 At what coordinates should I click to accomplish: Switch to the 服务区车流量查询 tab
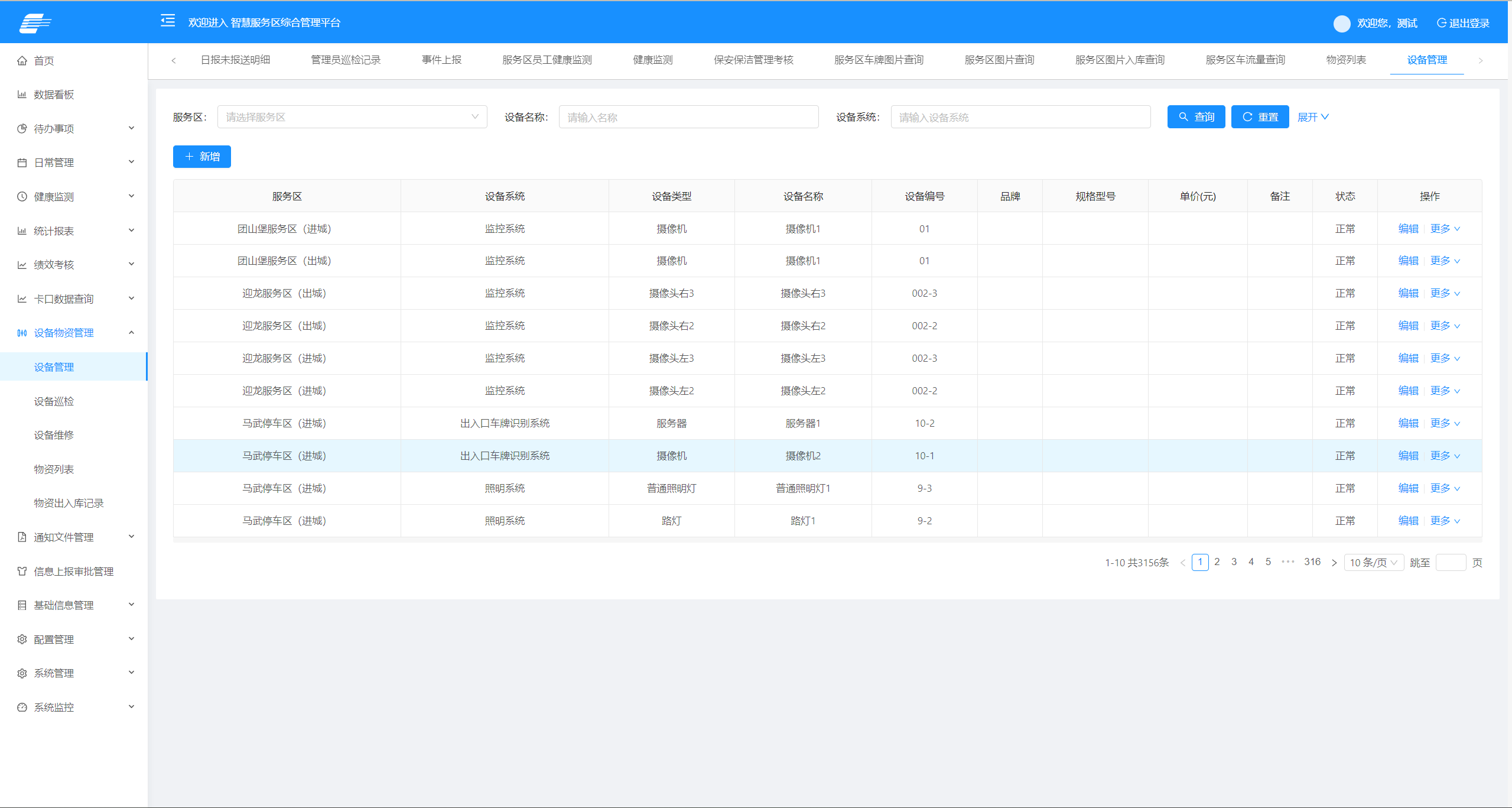[x=1245, y=60]
